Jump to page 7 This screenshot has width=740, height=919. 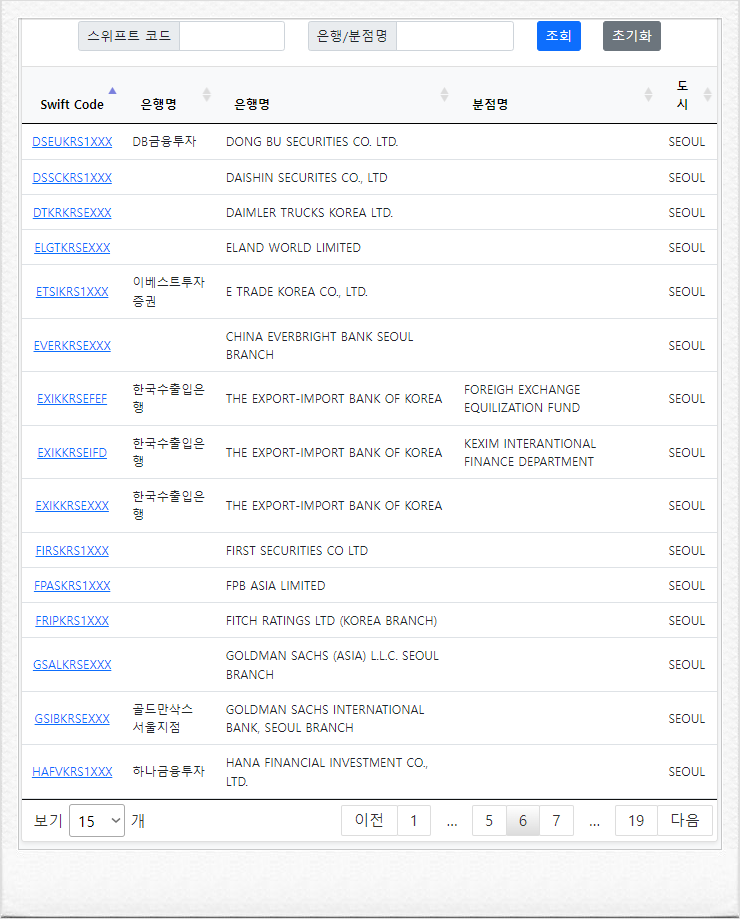click(556, 821)
